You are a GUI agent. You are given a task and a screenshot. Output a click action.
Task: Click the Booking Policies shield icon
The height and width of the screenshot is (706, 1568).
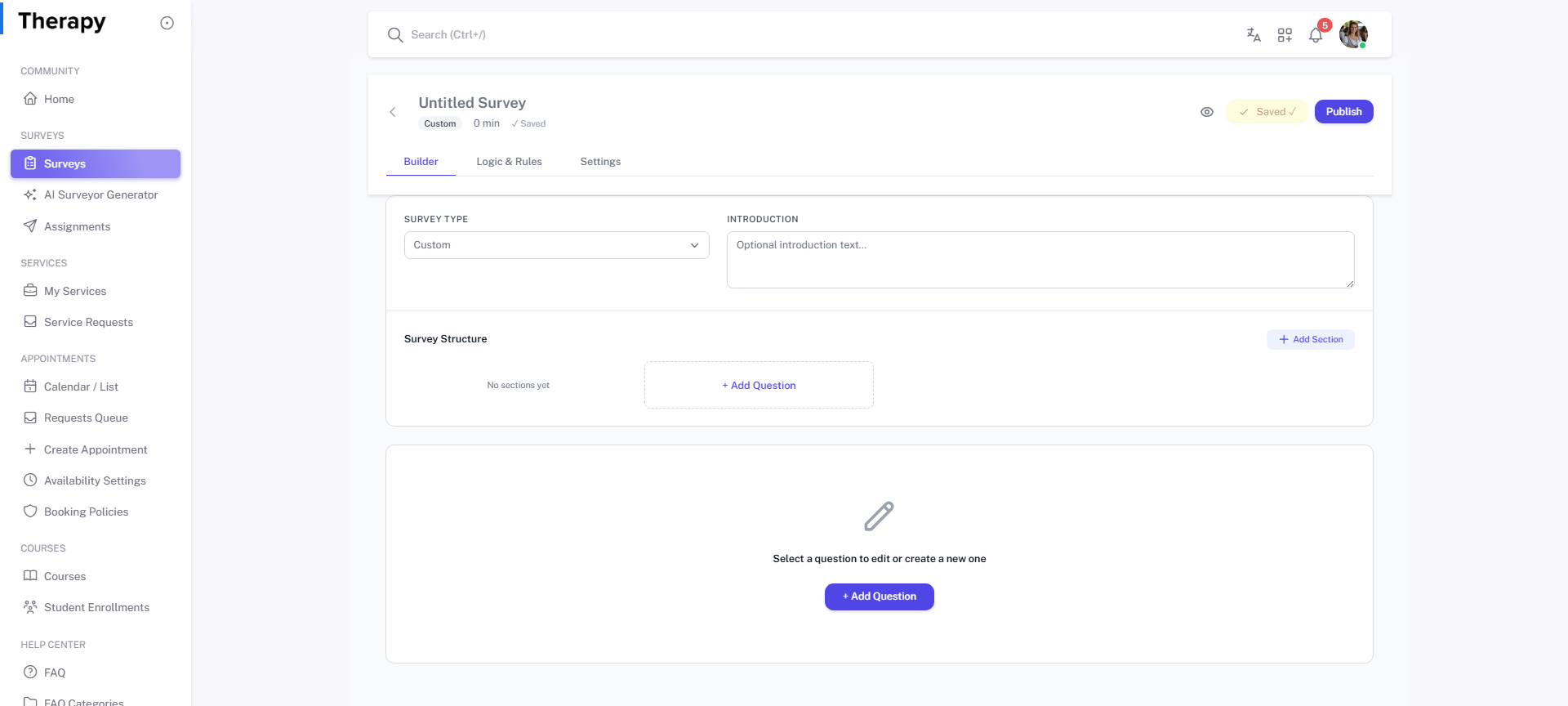tap(30, 512)
